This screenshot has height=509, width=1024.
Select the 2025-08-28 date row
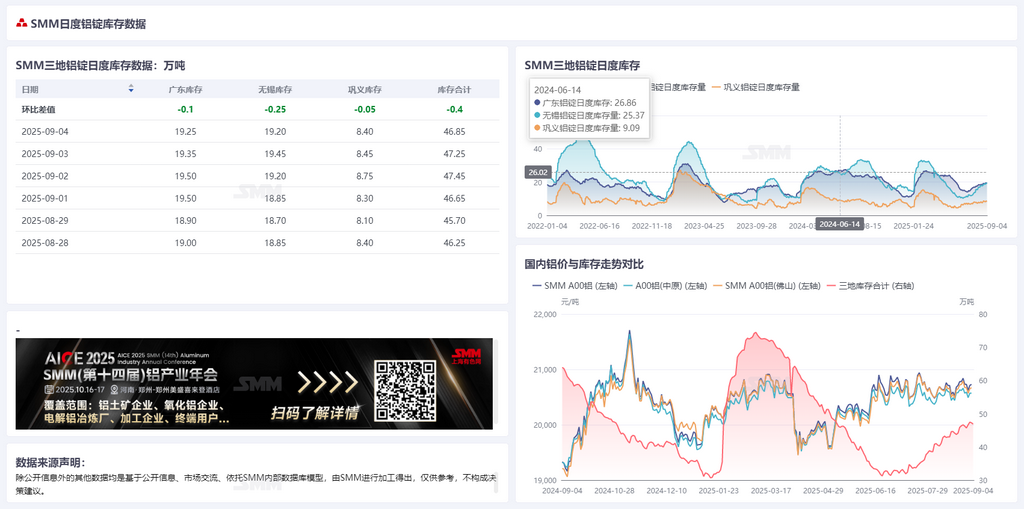coord(257,242)
